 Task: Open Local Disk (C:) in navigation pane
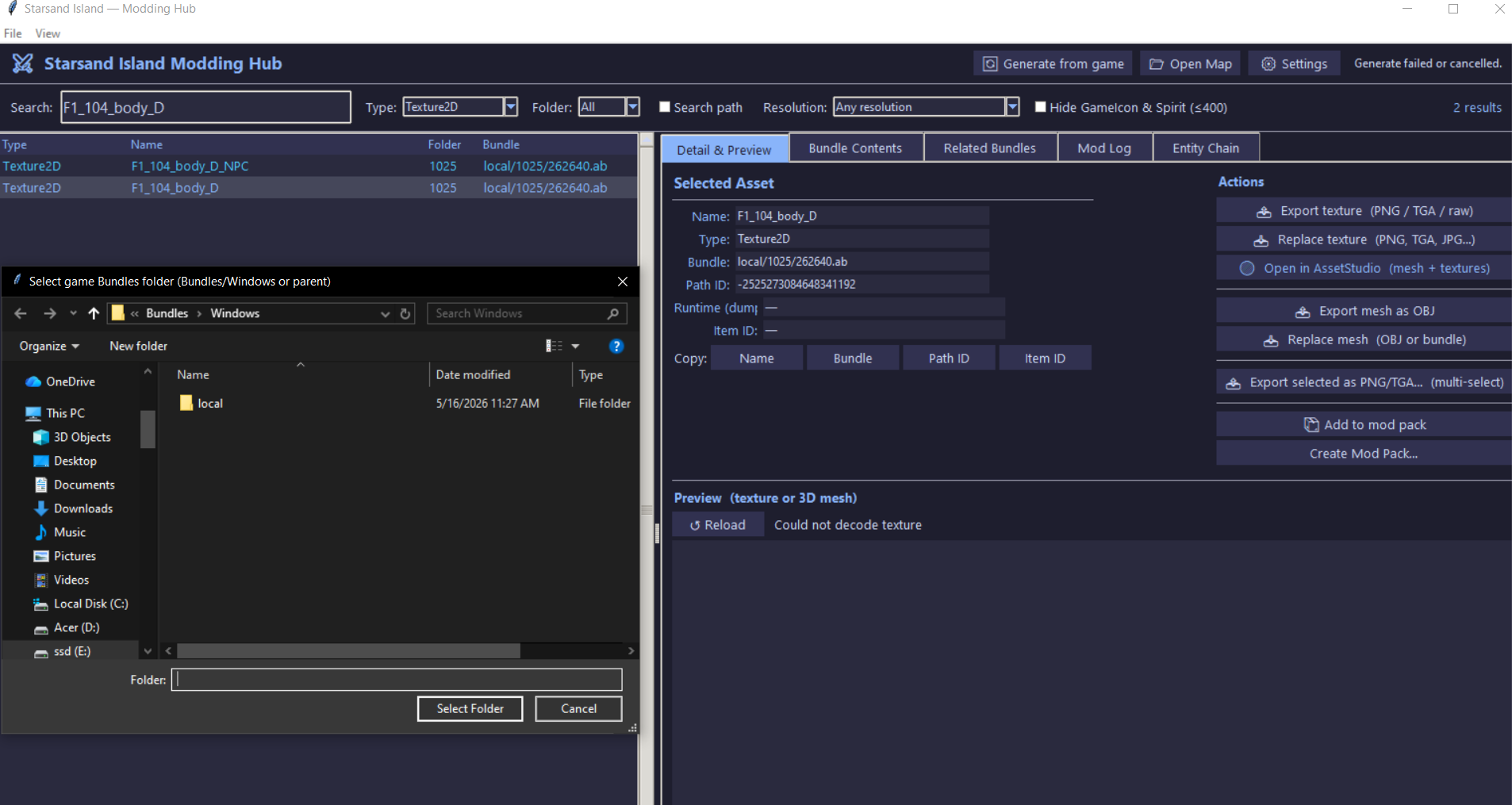90,604
